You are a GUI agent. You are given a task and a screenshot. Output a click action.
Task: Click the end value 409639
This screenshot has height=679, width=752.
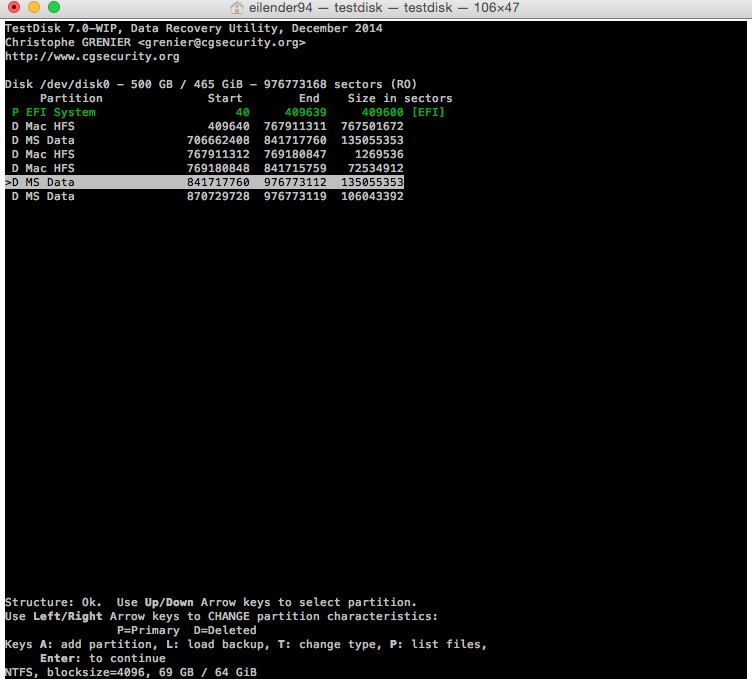[x=306, y=112]
